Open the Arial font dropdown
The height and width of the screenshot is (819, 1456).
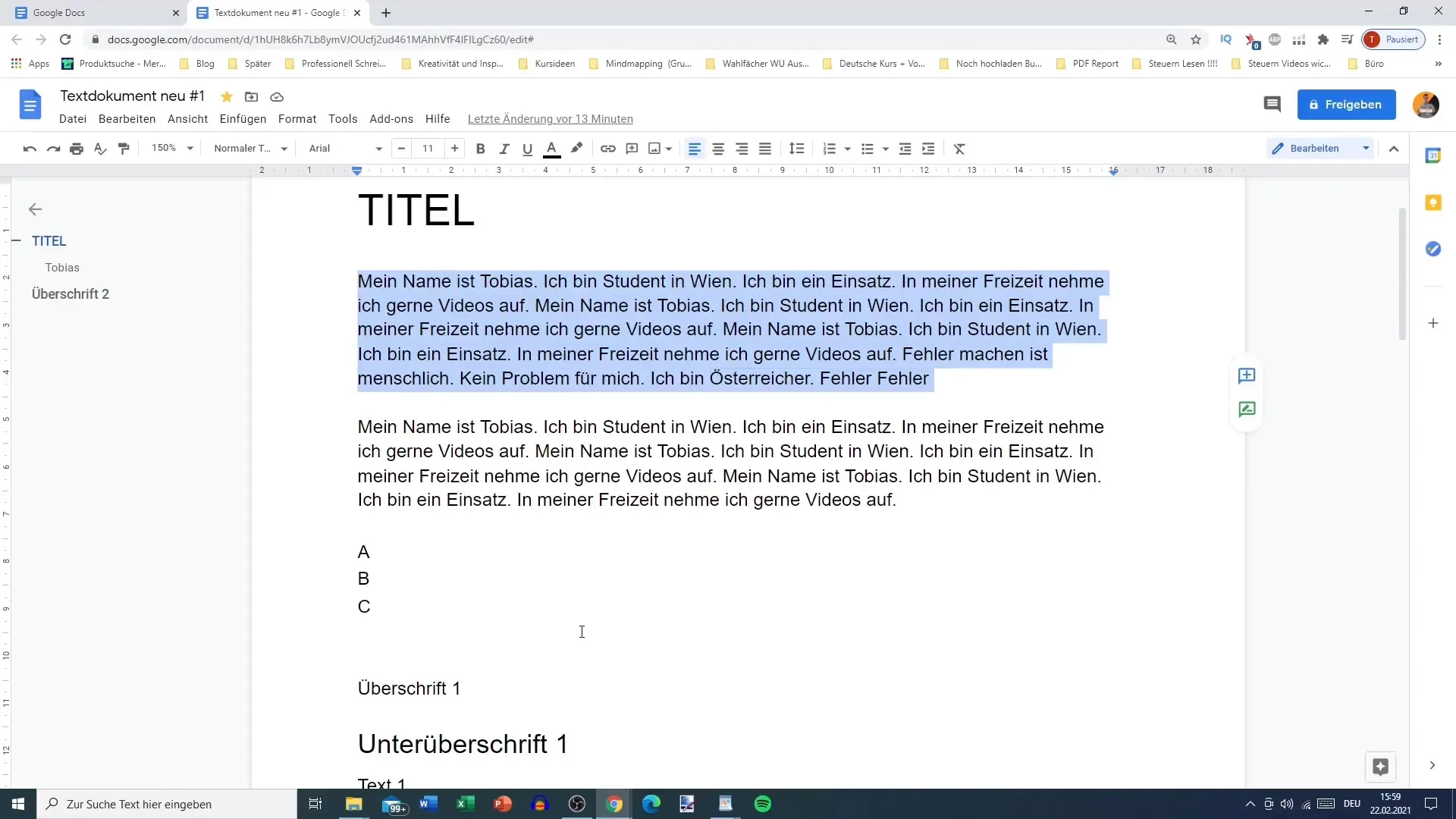[x=345, y=148]
